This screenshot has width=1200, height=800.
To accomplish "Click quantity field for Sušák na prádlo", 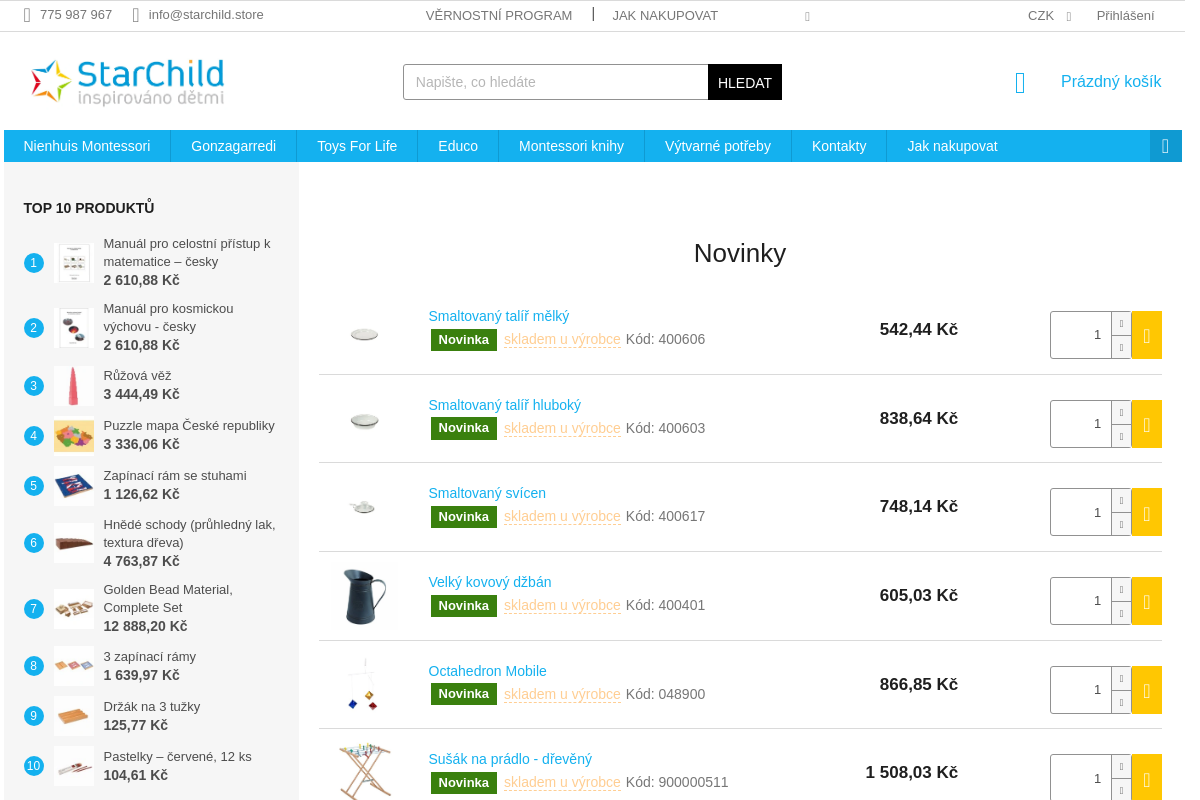I will pos(1081,778).
